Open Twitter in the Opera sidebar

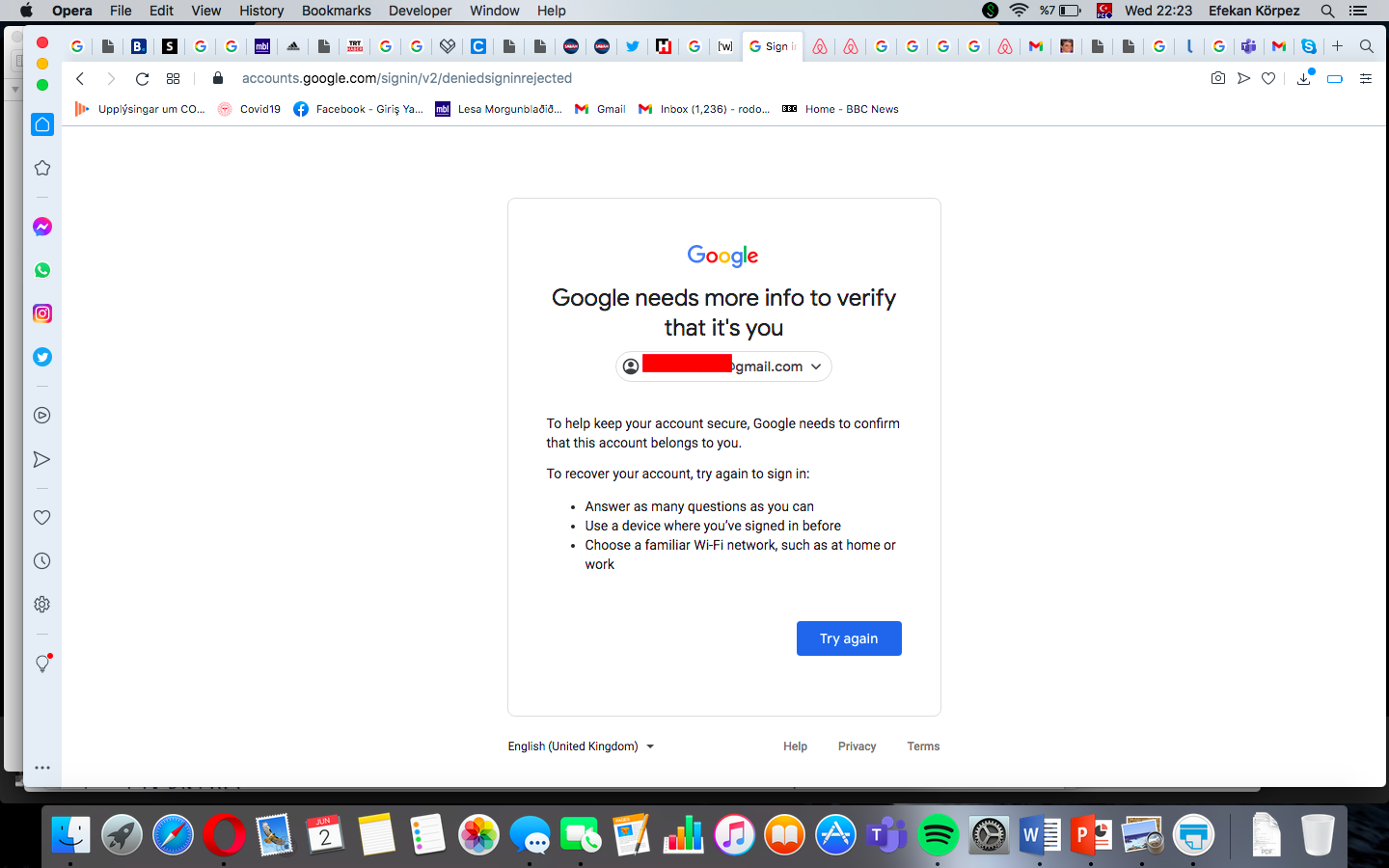[42, 357]
